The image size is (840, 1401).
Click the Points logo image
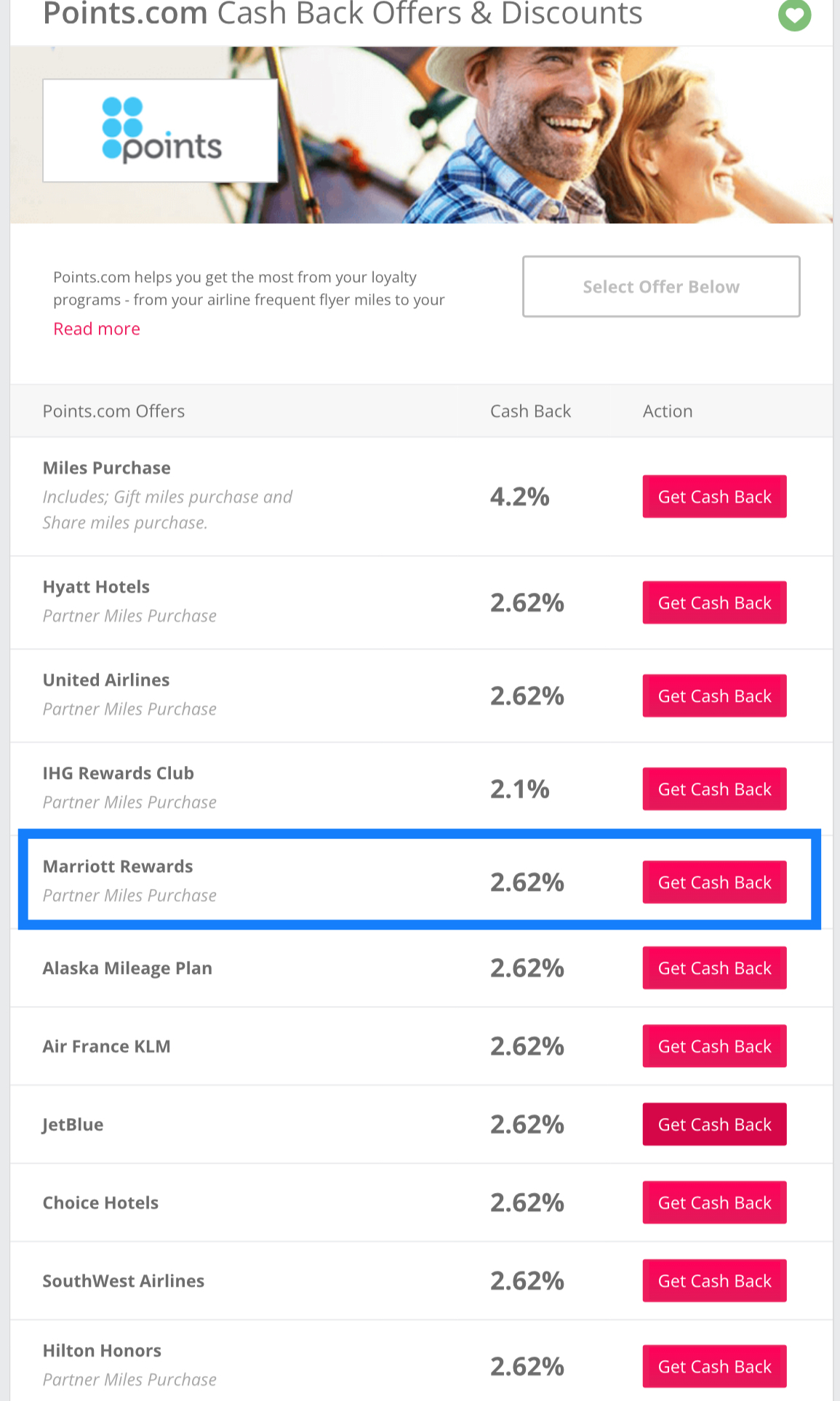(x=160, y=130)
